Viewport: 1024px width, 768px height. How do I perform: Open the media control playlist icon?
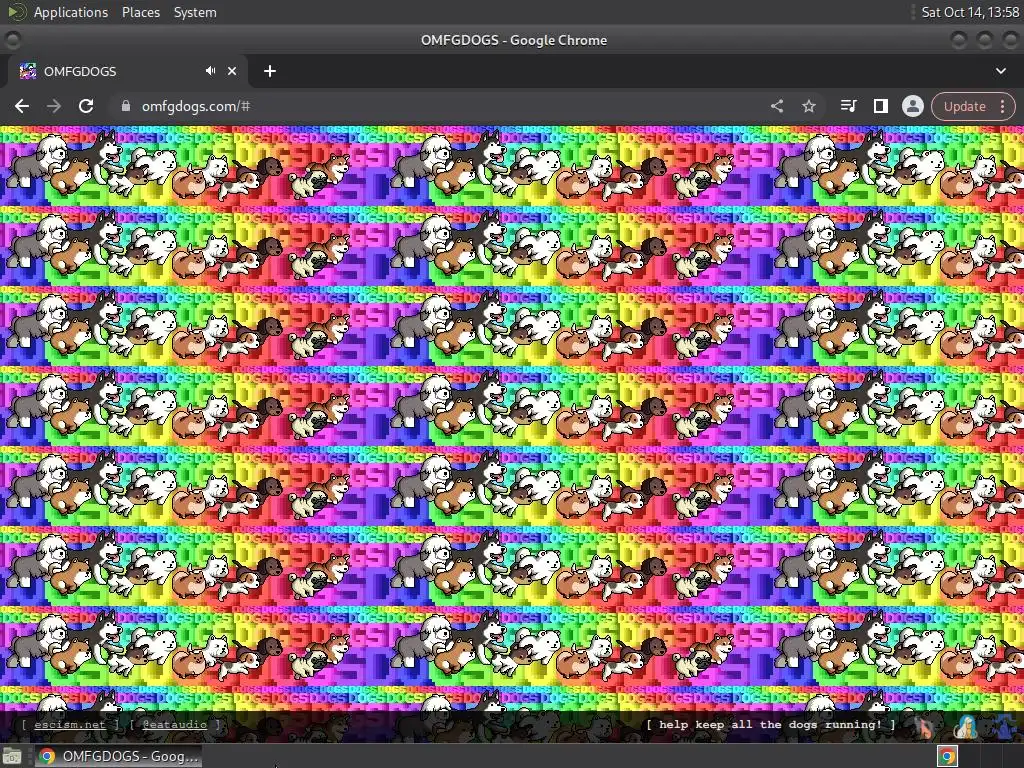[x=848, y=106]
